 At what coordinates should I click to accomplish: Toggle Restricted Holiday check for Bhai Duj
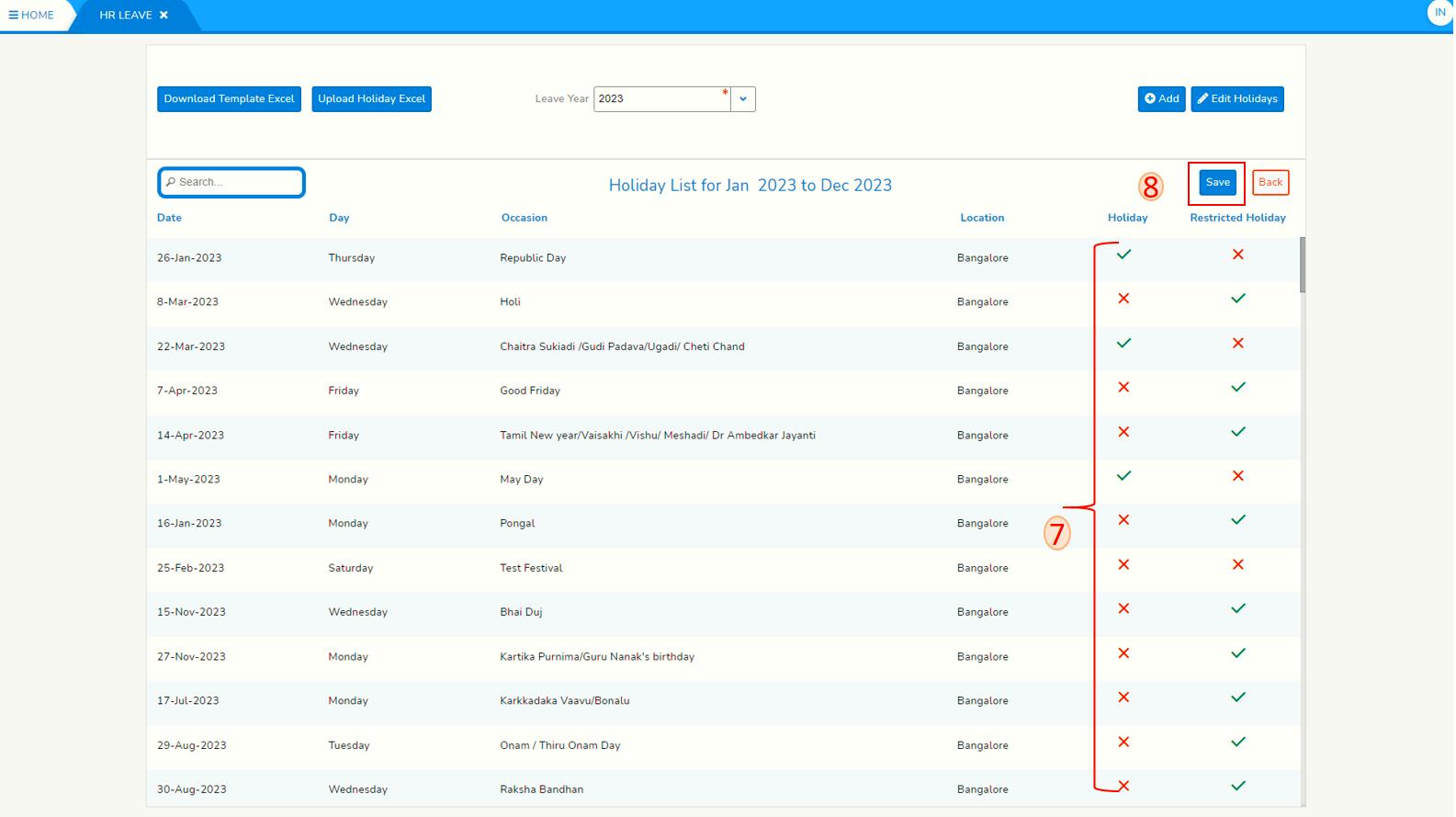tap(1237, 609)
